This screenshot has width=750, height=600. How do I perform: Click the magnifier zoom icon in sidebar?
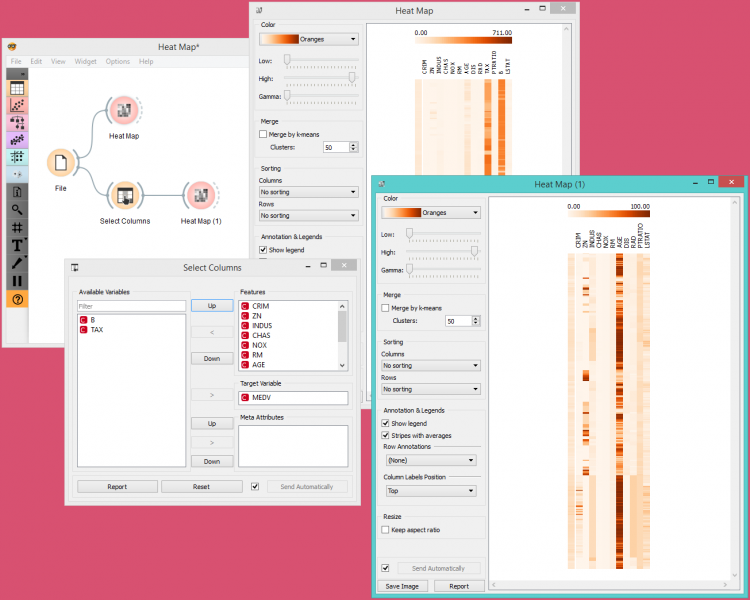[17, 209]
